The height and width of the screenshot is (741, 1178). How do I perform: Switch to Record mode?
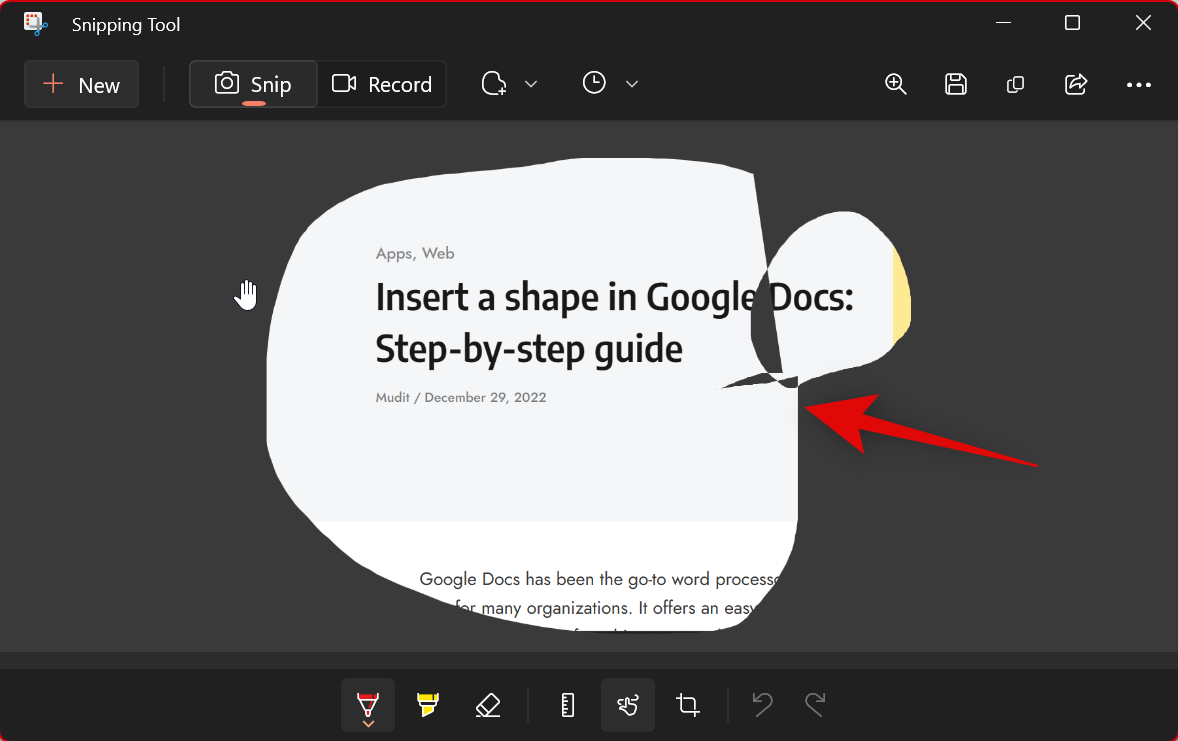[382, 84]
